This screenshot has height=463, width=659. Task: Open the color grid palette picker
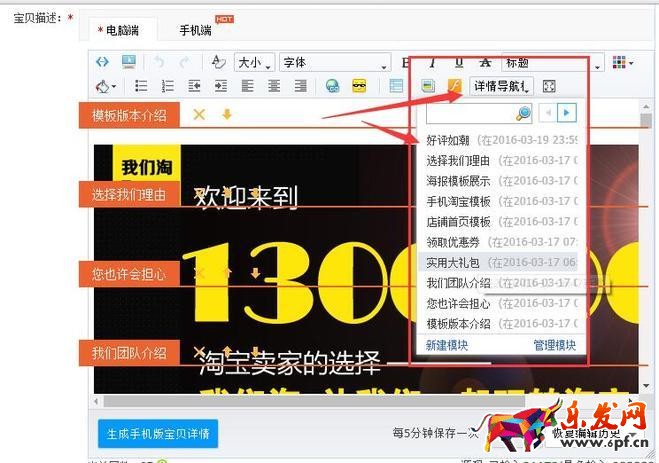[621, 63]
